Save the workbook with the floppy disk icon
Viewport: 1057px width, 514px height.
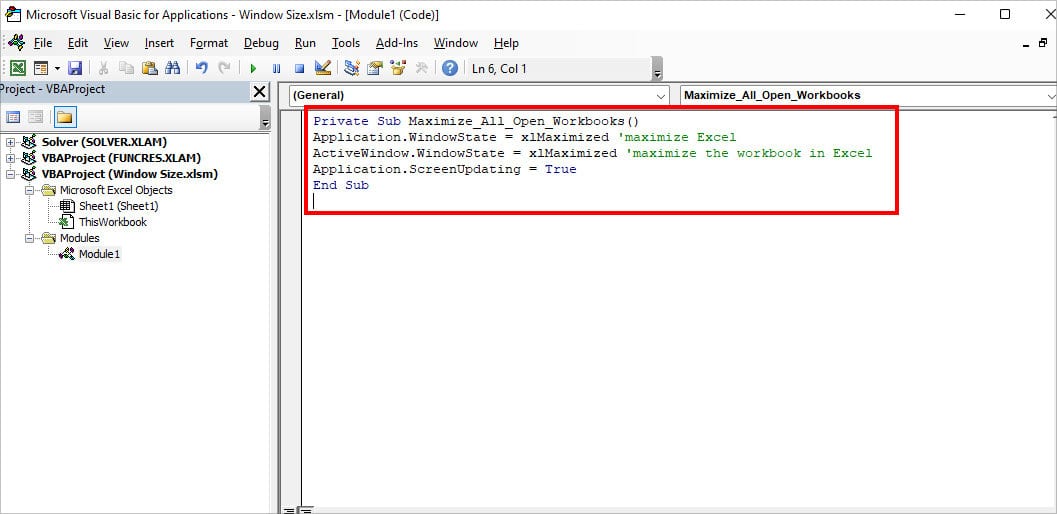coord(76,68)
